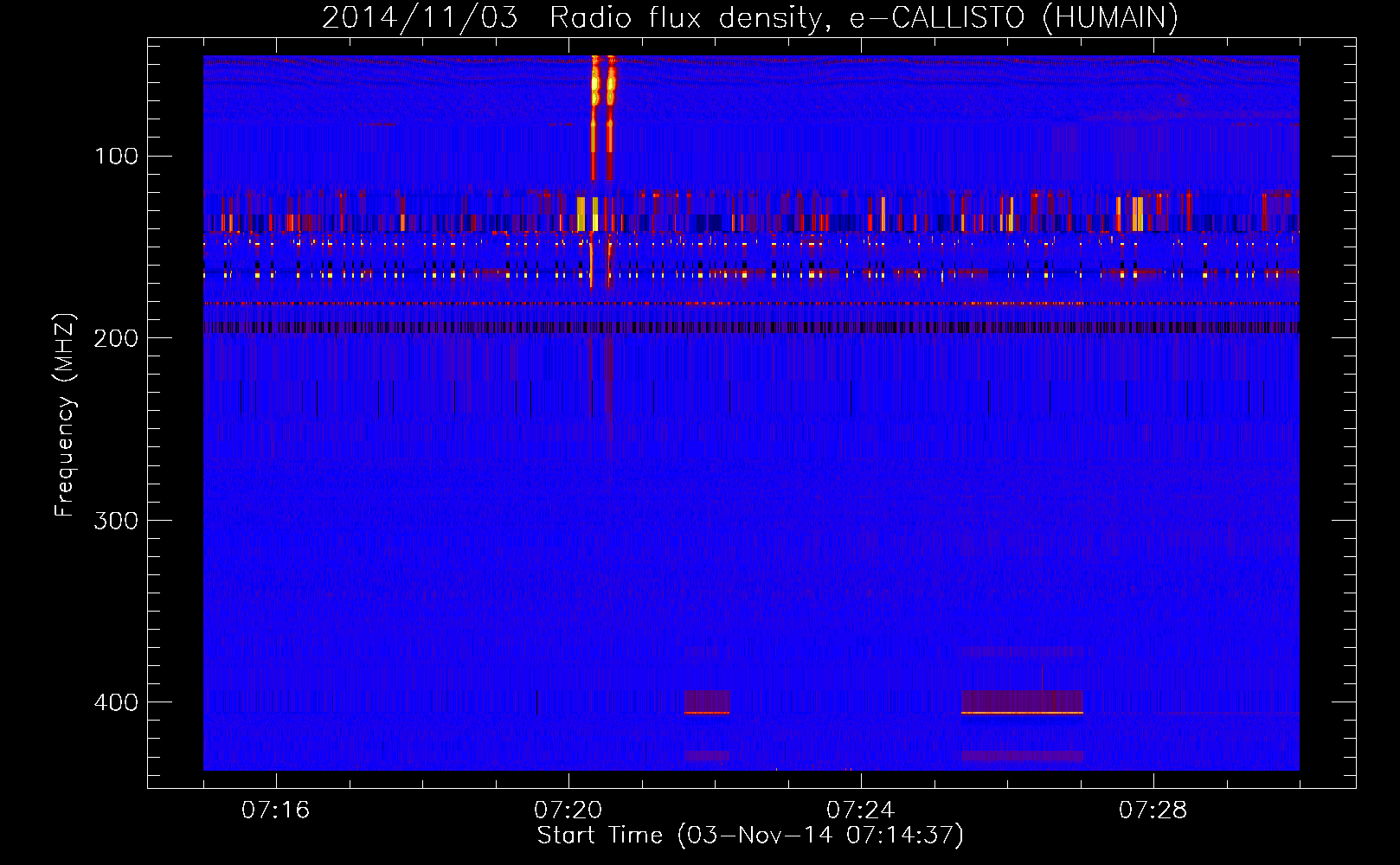The width and height of the screenshot is (1400, 865).
Task: Click the 400 frequency axis label
Action: point(117,702)
